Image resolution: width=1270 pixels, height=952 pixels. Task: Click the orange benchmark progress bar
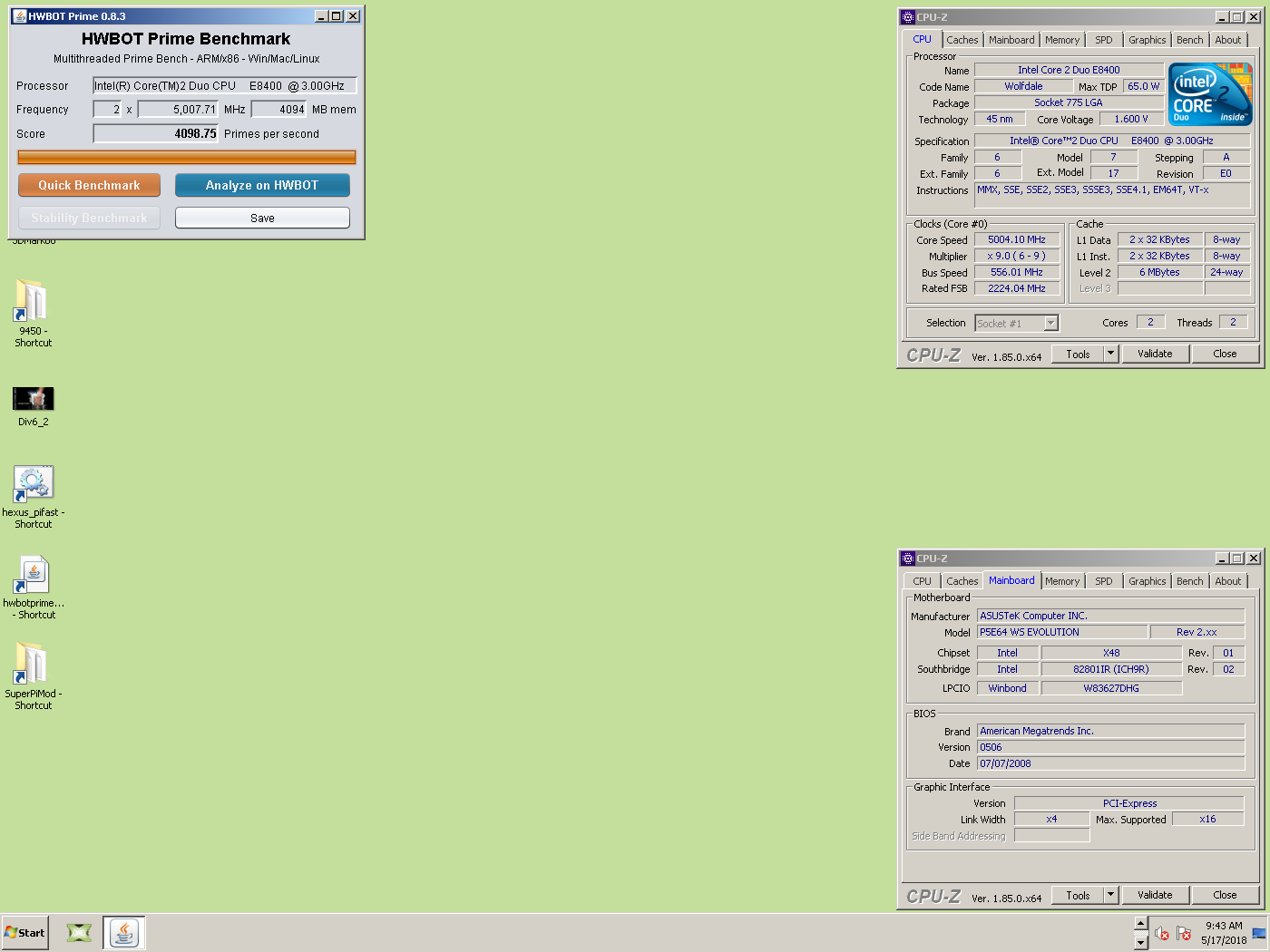[x=186, y=158]
